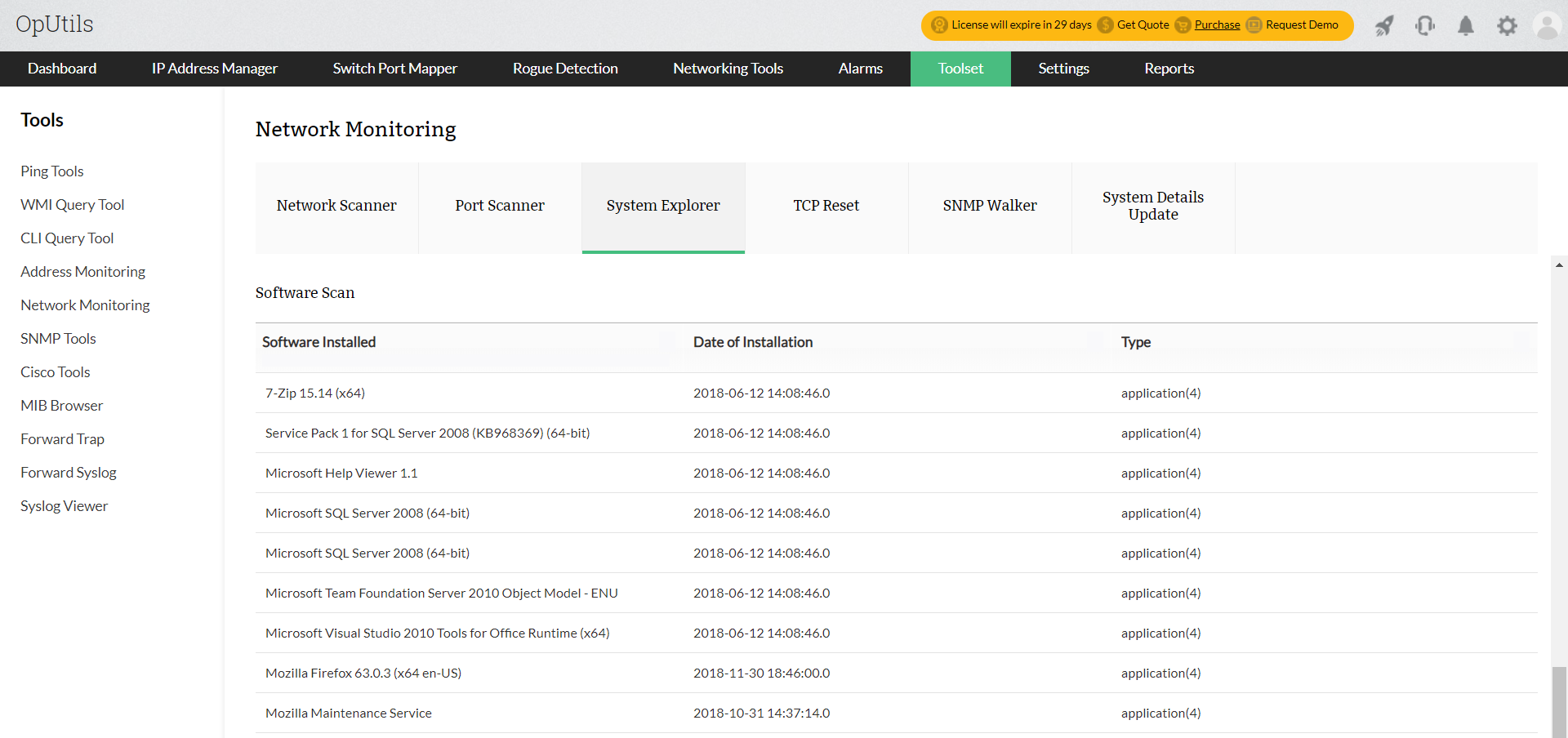Viewport: 1568px width, 738px height.
Task: Switch to the Network Scanner tab
Action: (336, 207)
